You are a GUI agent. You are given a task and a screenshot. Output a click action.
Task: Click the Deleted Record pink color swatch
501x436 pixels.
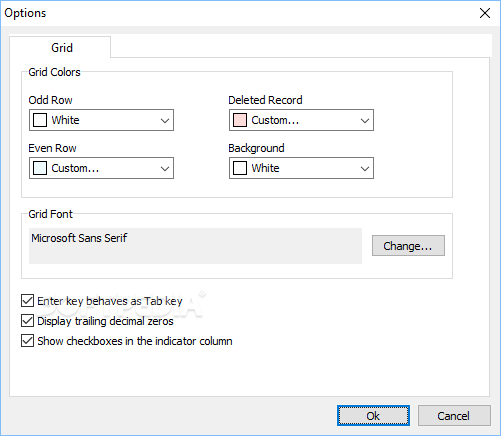point(240,120)
